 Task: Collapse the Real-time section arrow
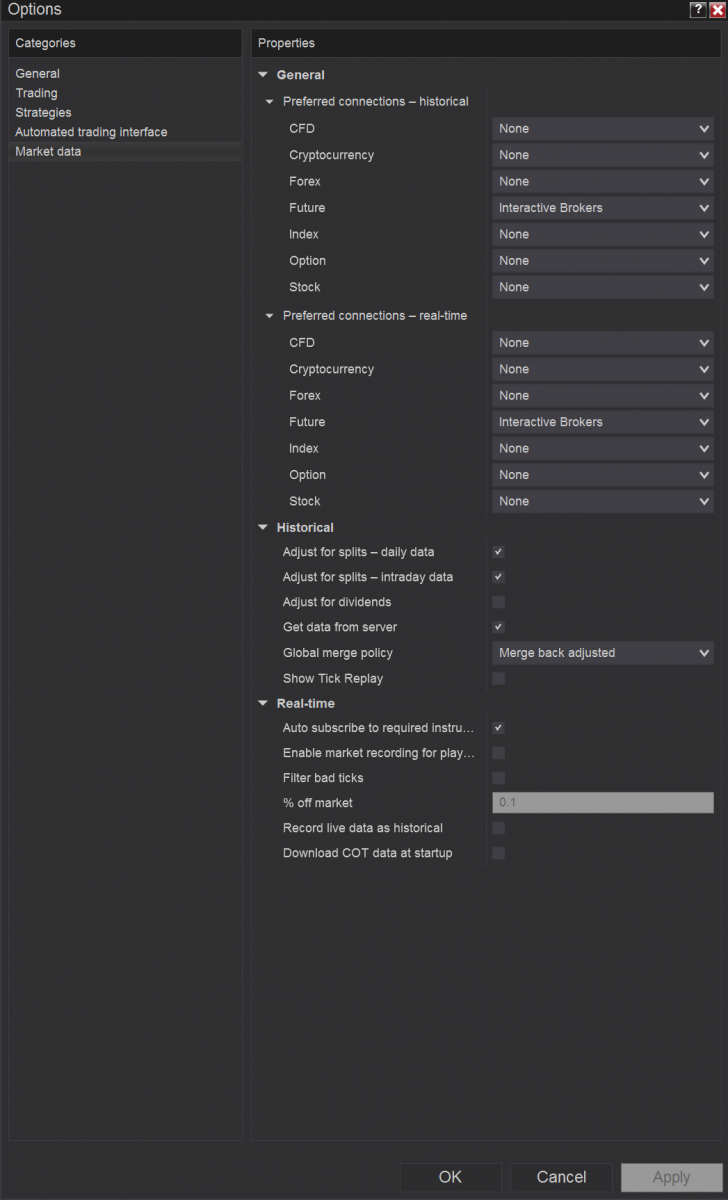(263, 703)
